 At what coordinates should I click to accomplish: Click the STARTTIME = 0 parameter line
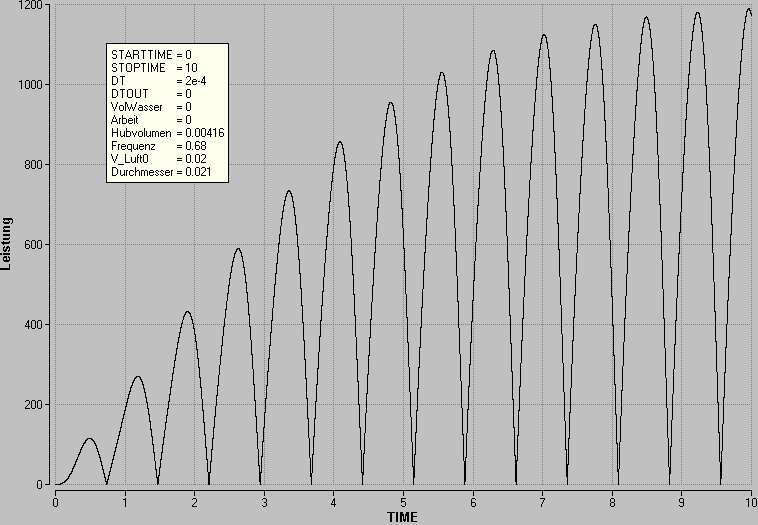(151, 55)
